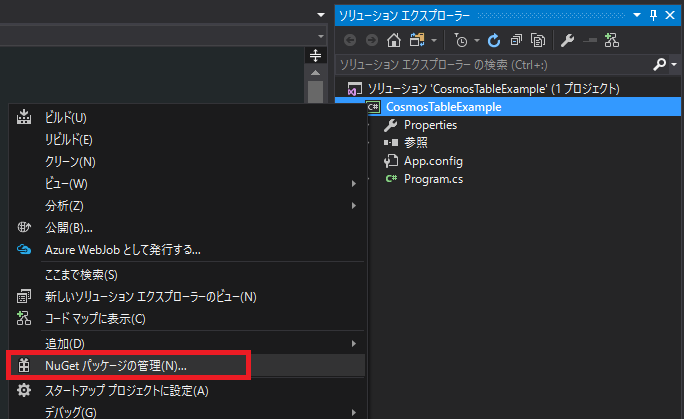Open the Pending Changes Filter dropdown arrow
684x419 pixels.
(x=477, y=41)
